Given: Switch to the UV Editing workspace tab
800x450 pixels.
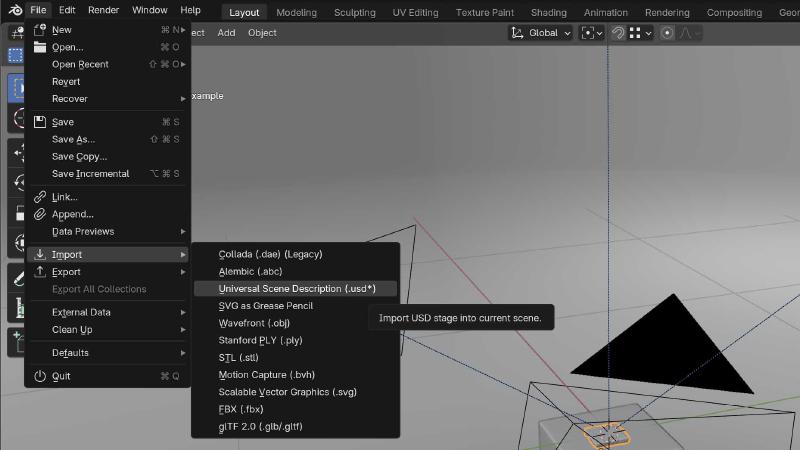Looking at the screenshot, I should pyautogui.click(x=415, y=12).
